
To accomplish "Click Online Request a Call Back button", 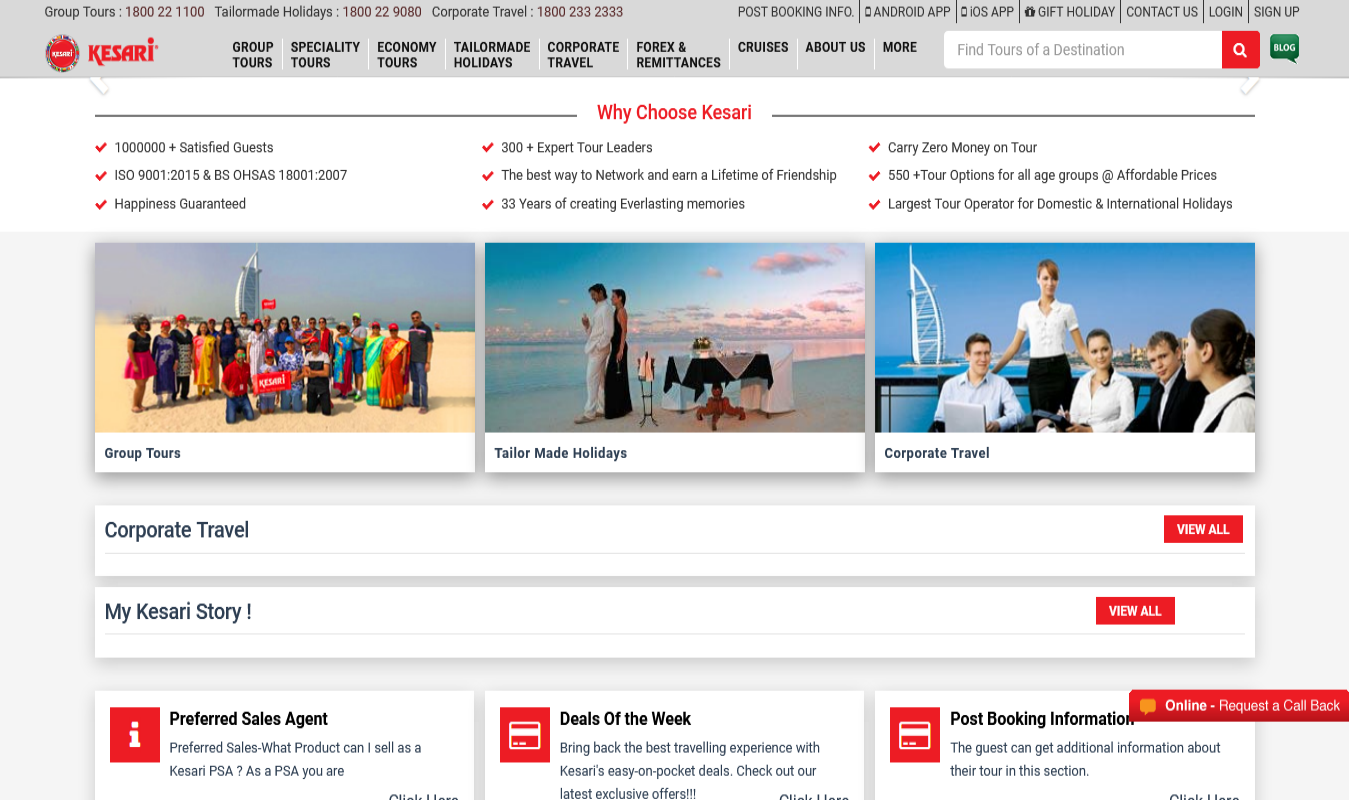I will pyautogui.click(x=1239, y=706).
